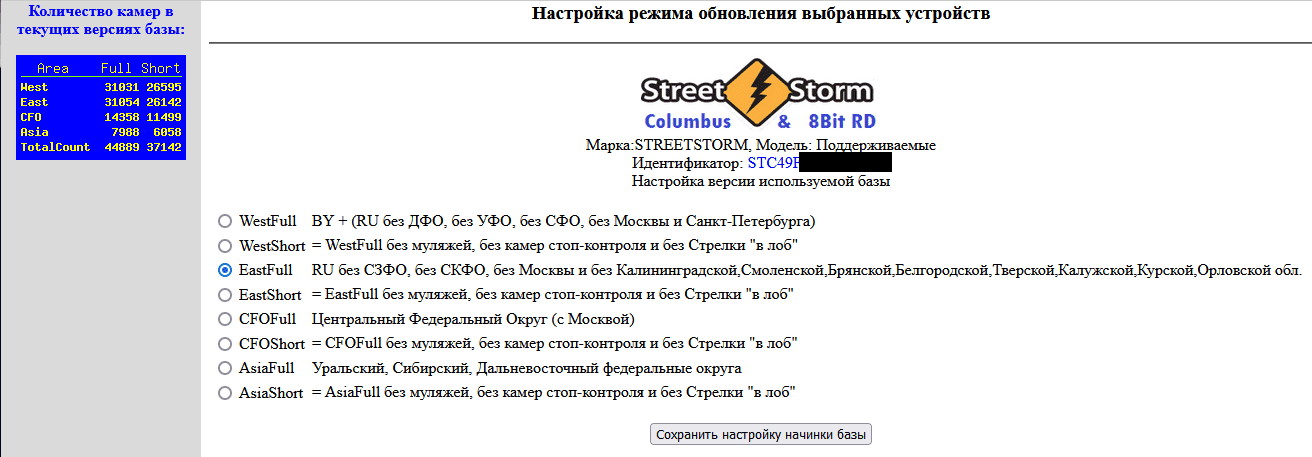Click the West row in camera table
This screenshot has height=457, width=1312.
click(x=101, y=87)
